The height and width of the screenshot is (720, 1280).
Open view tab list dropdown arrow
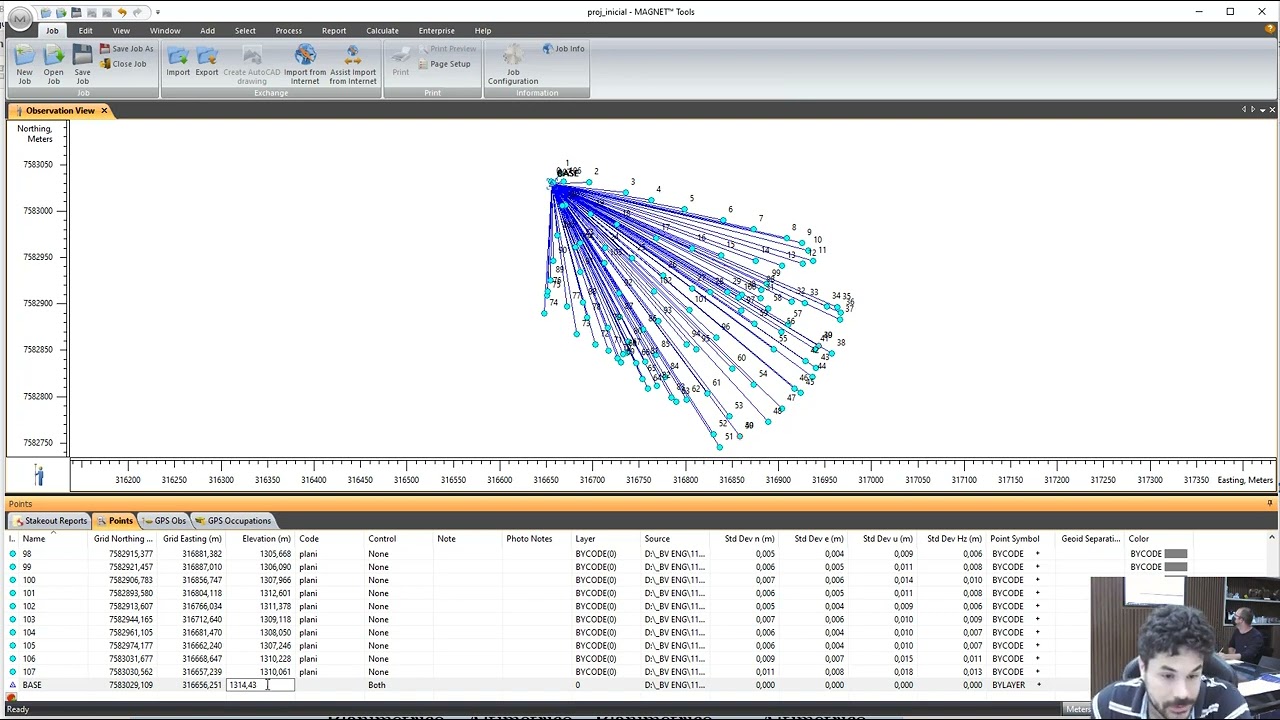tap(1263, 110)
